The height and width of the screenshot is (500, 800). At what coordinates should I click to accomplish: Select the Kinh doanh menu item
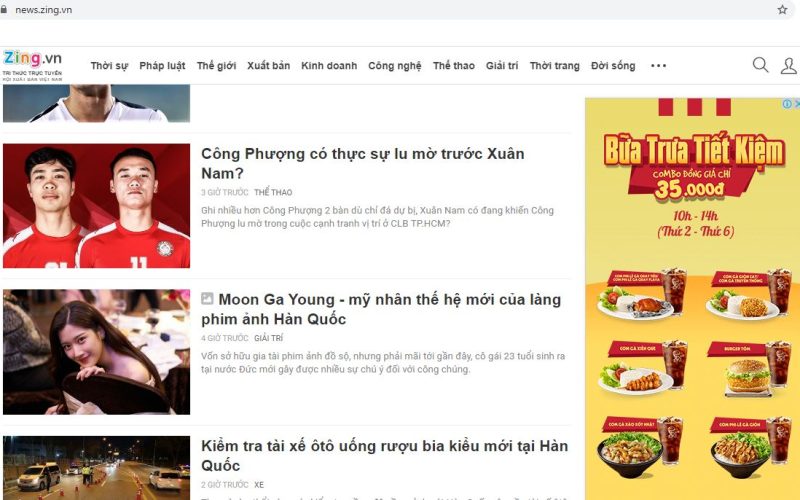tap(329, 66)
